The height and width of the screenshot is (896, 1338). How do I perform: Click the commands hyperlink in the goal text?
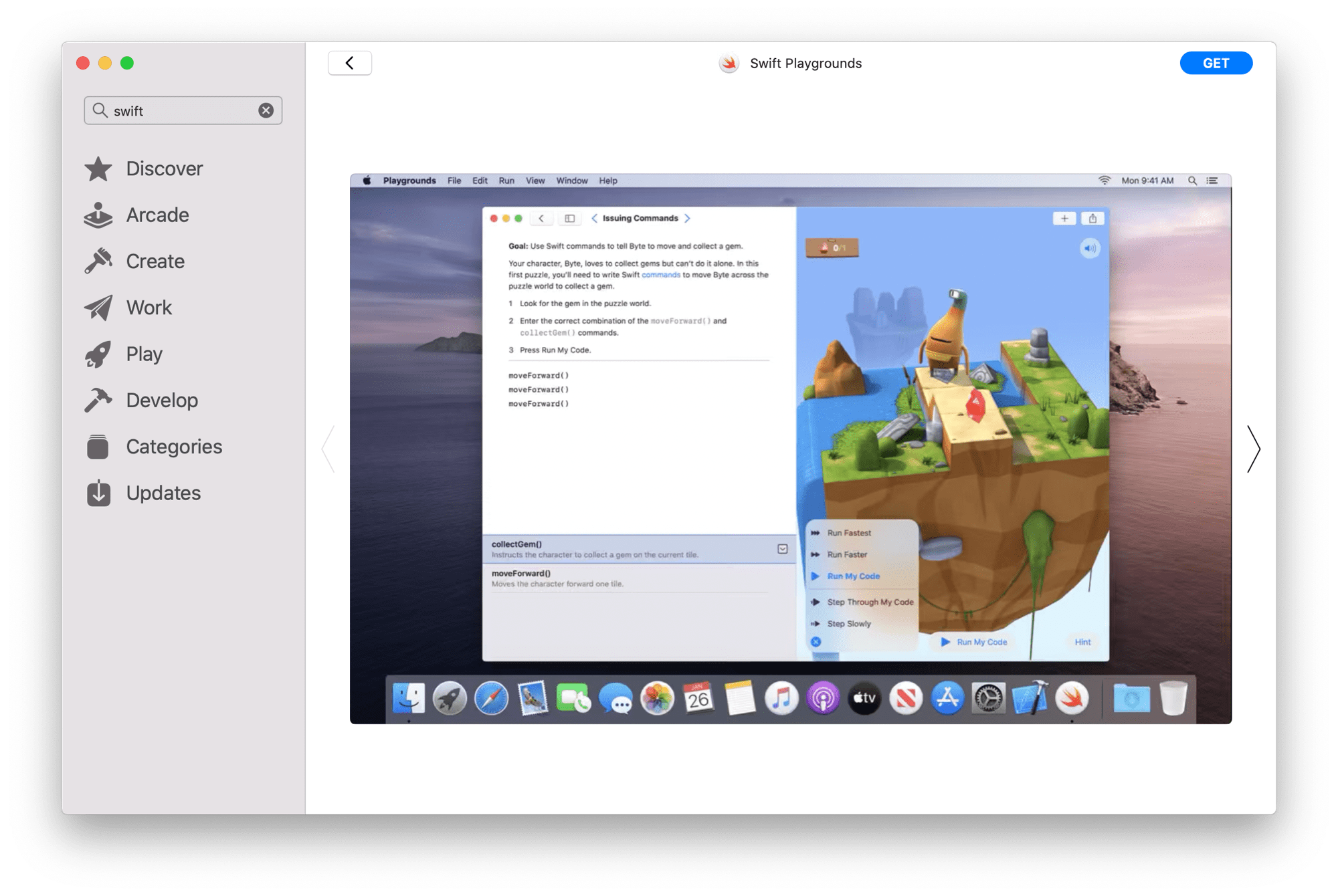point(662,274)
